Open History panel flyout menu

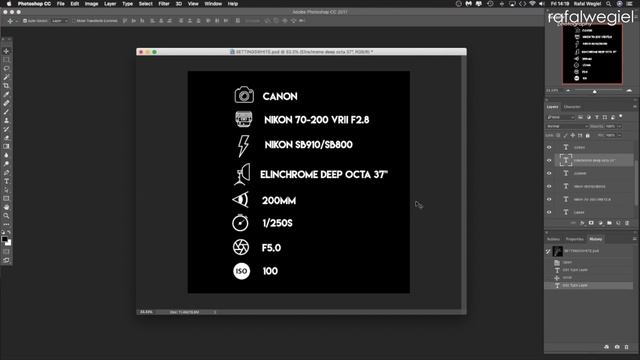click(635, 239)
